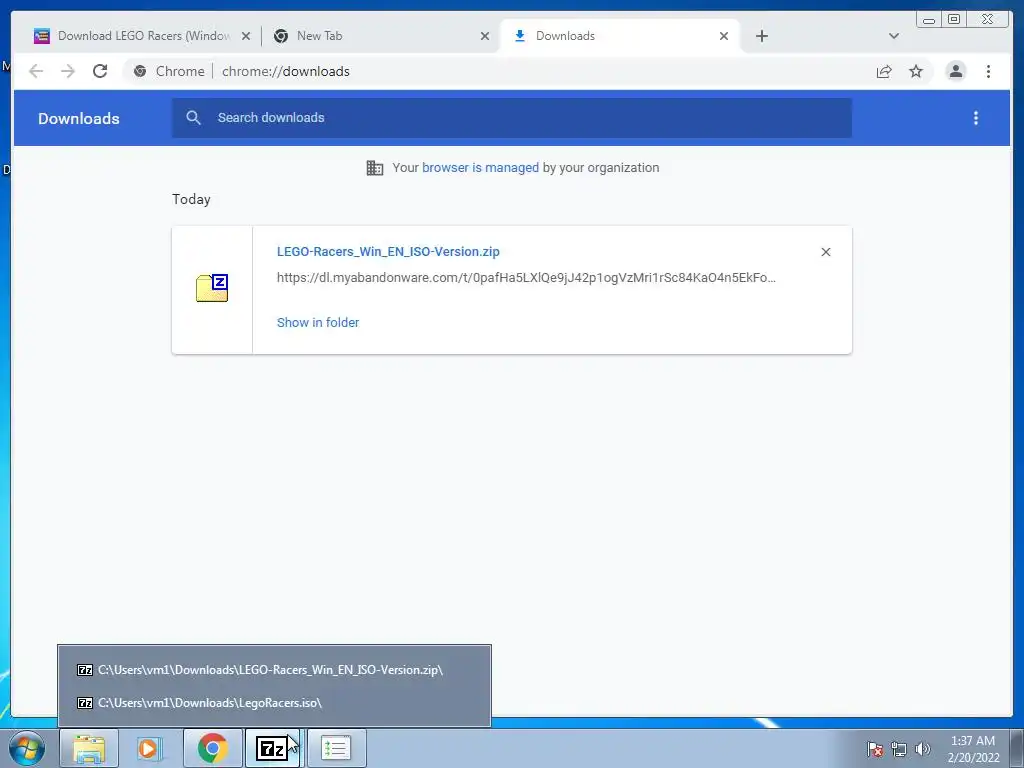The height and width of the screenshot is (768, 1024).
Task: Open the Chrome profile avatar button
Action: pos(955,71)
